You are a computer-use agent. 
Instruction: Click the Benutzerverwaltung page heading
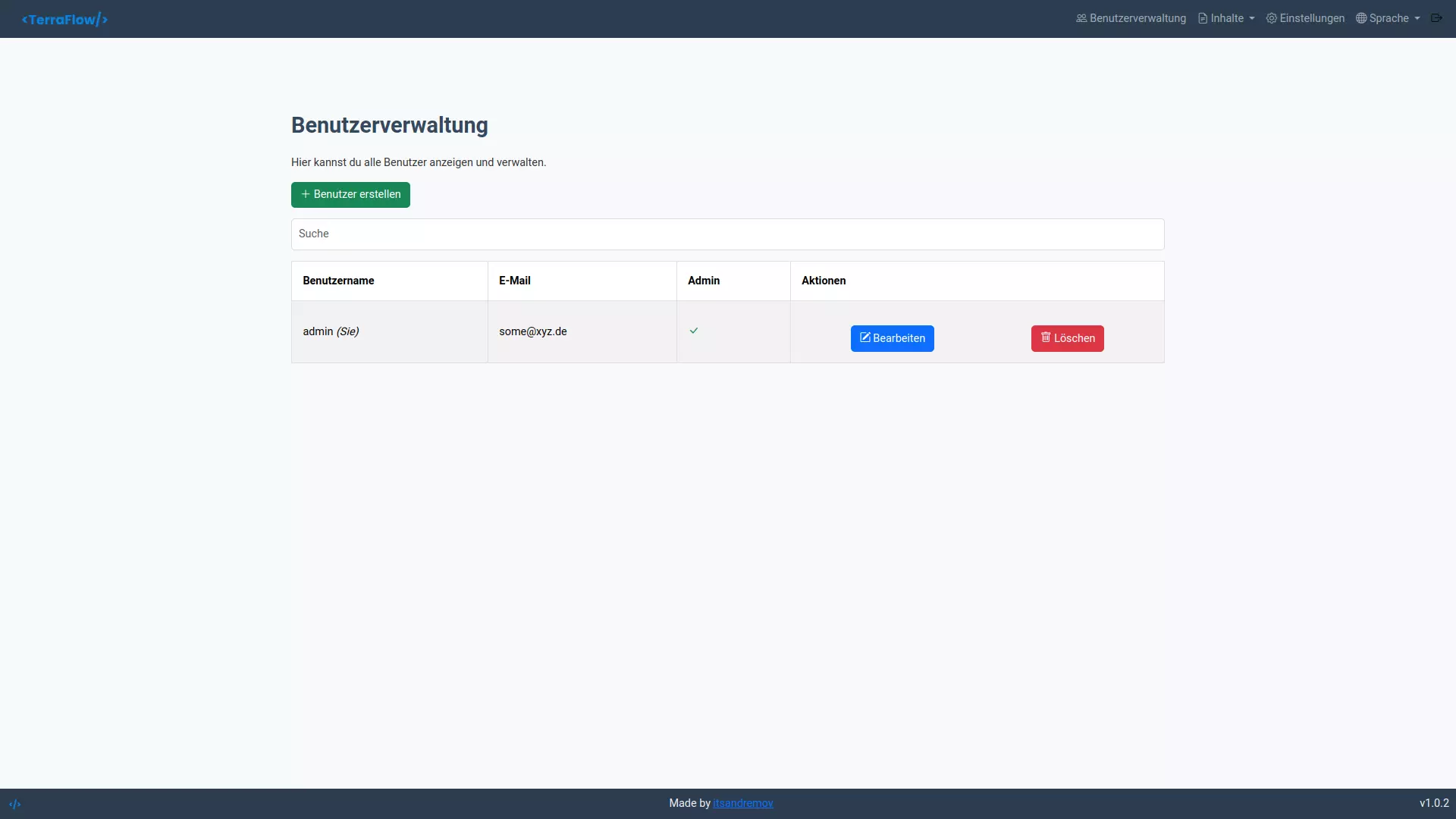(x=390, y=125)
